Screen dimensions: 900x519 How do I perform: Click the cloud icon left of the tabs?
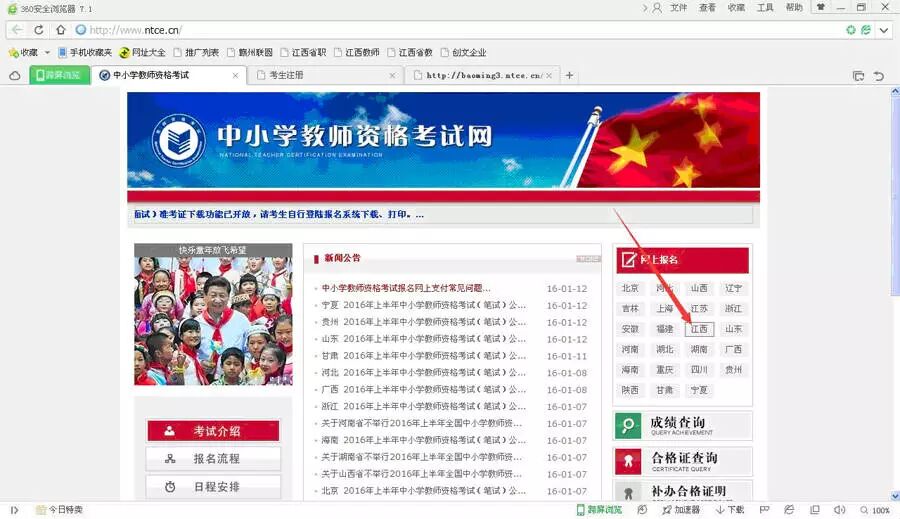point(15,75)
